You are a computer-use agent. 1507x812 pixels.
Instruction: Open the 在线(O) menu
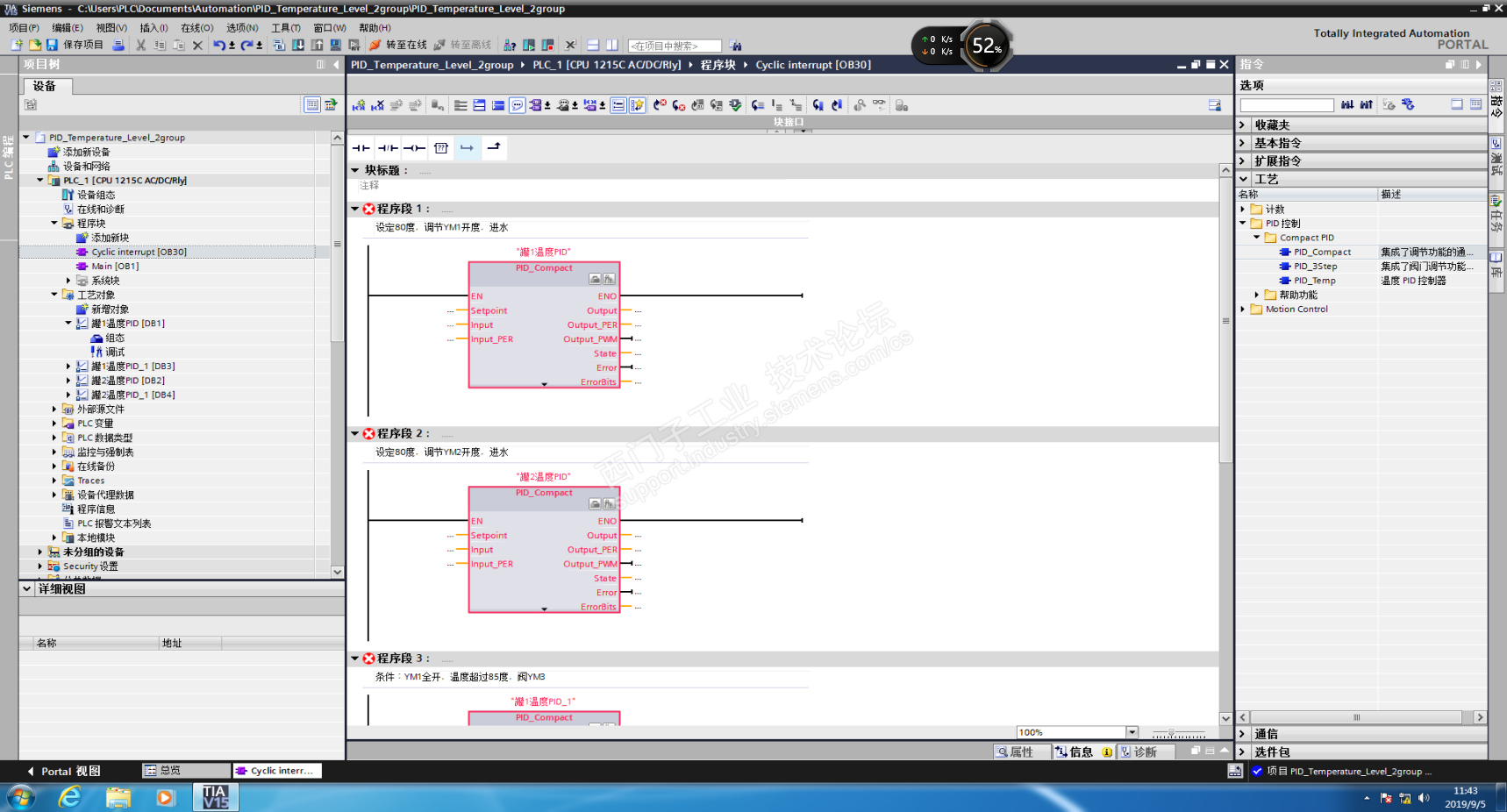coord(197,28)
